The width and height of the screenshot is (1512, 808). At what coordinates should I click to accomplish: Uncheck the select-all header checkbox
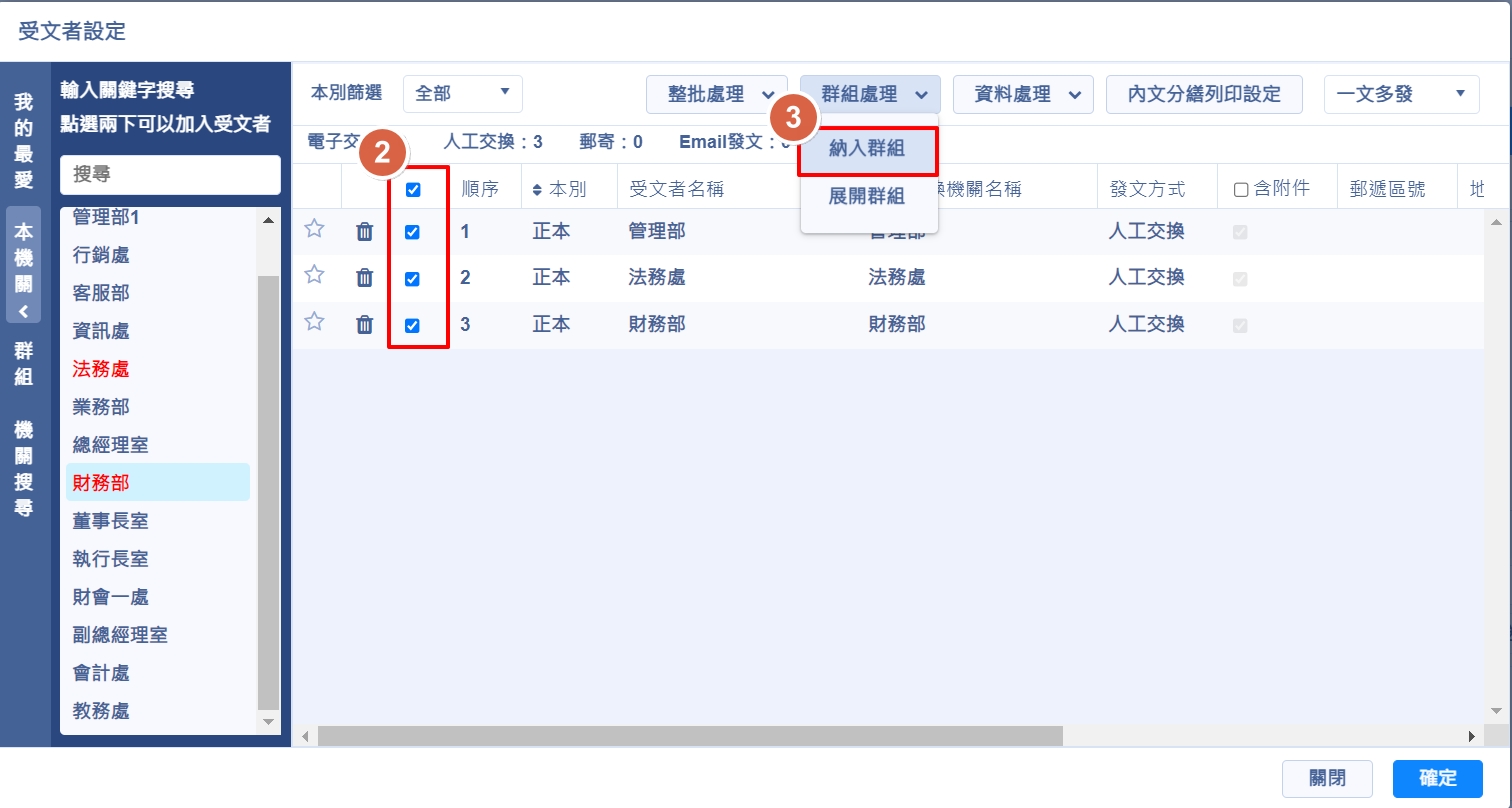(413, 189)
